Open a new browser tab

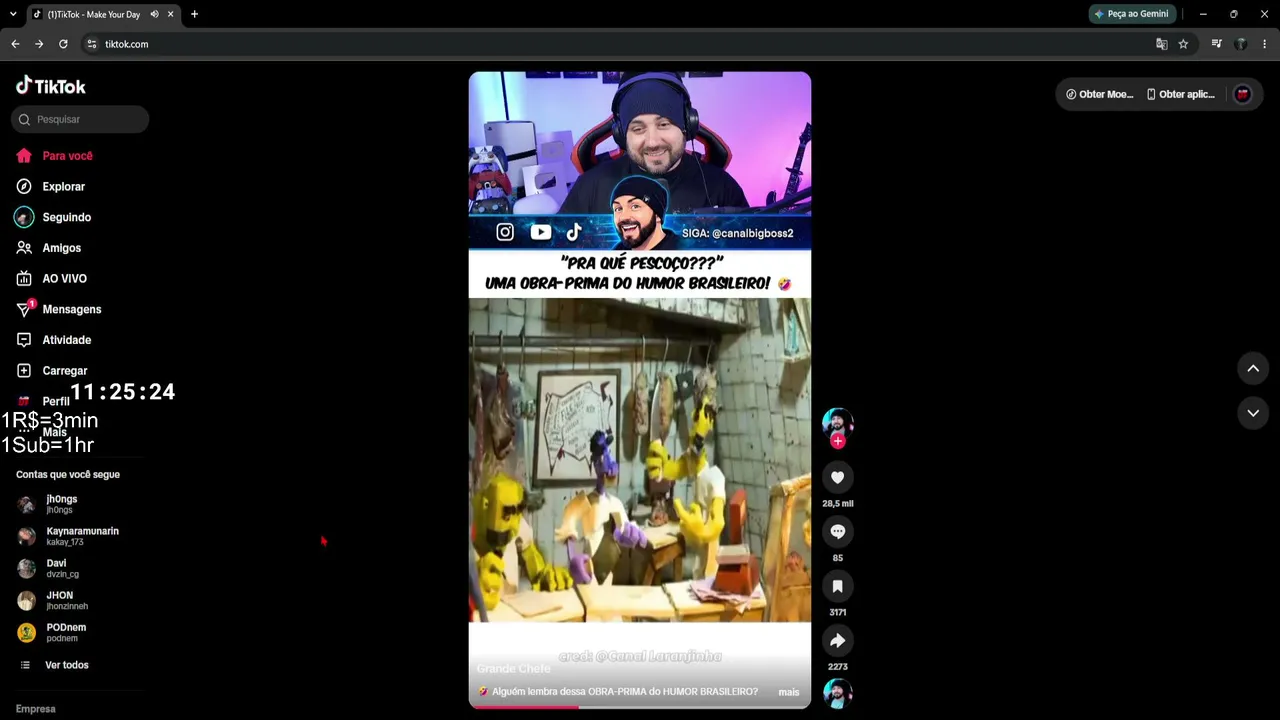[194, 14]
